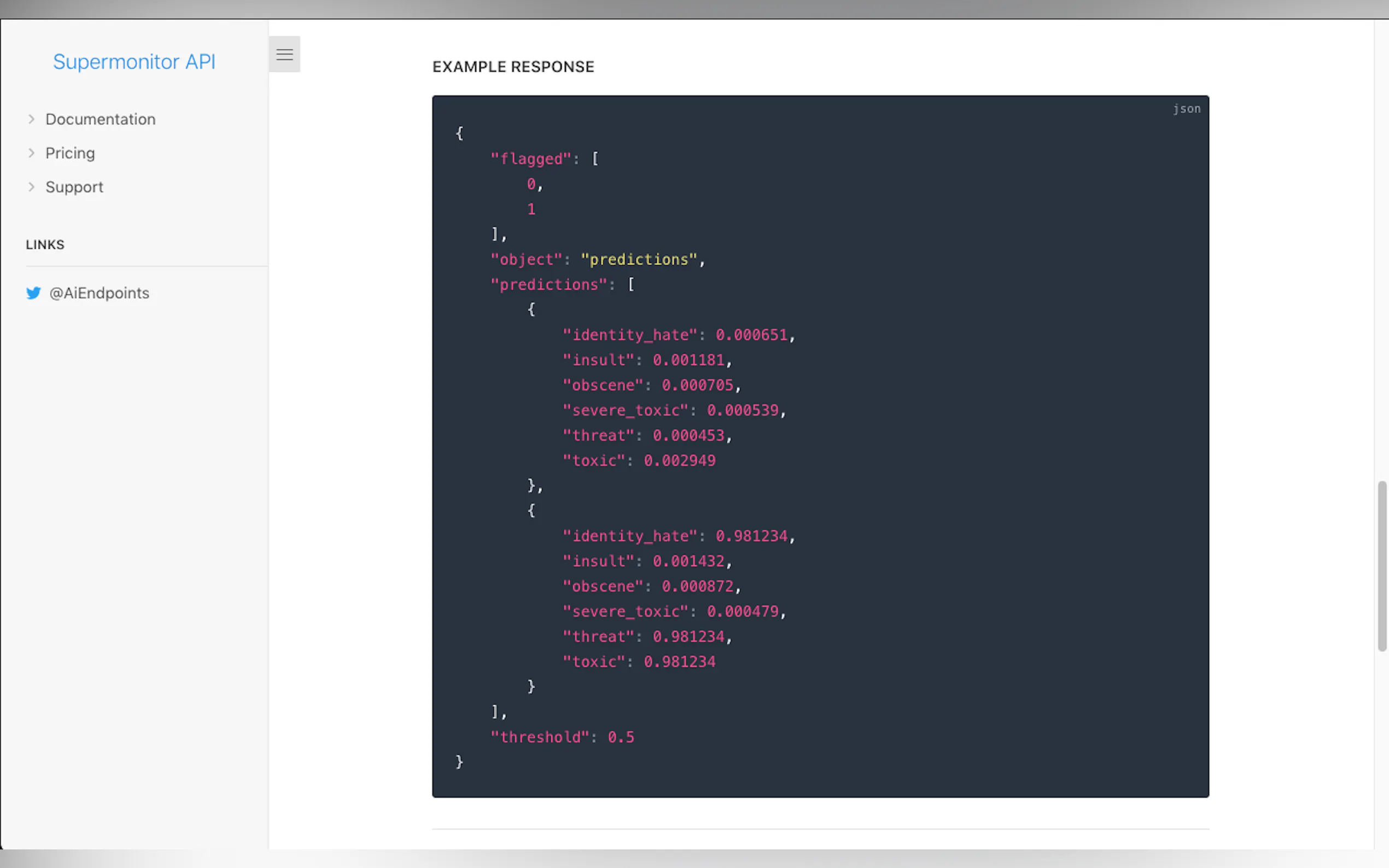Open the Documentation sidebar item
1389x868 pixels.
[101, 119]
